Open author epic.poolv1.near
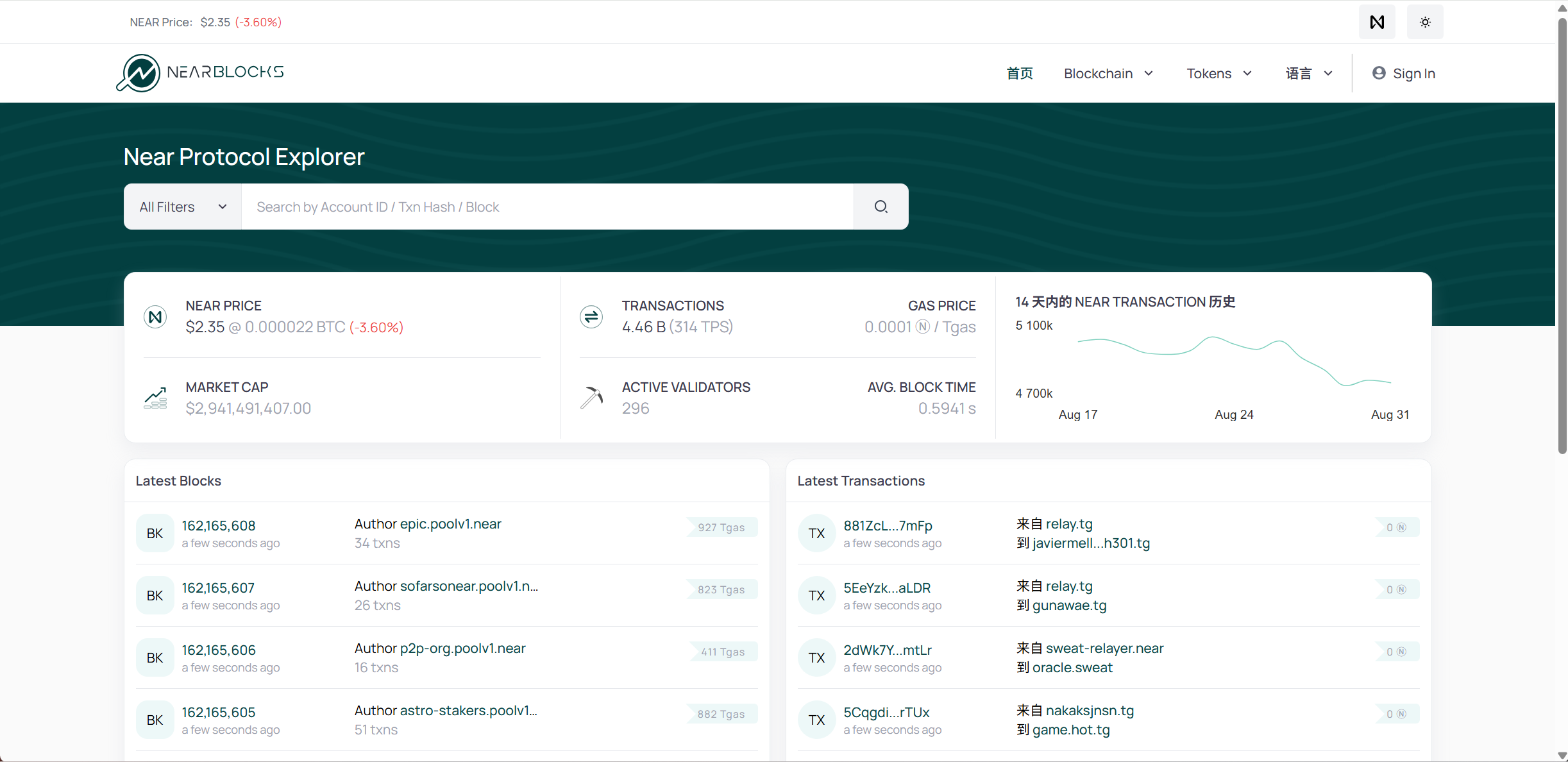 pyautogui.click(x=450, y=523)
